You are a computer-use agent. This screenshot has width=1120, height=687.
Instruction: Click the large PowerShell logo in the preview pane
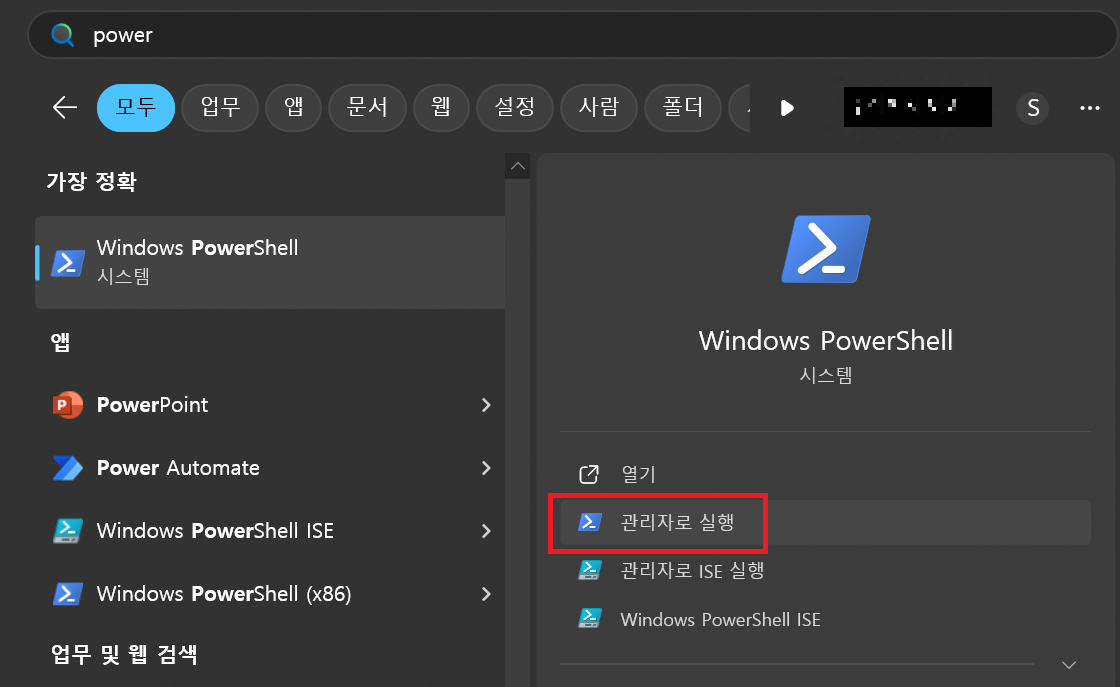tap(826, 249)
